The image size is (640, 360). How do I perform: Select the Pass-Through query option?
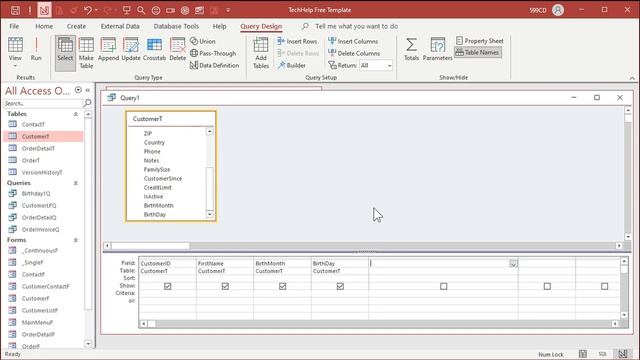pos(213,53)
